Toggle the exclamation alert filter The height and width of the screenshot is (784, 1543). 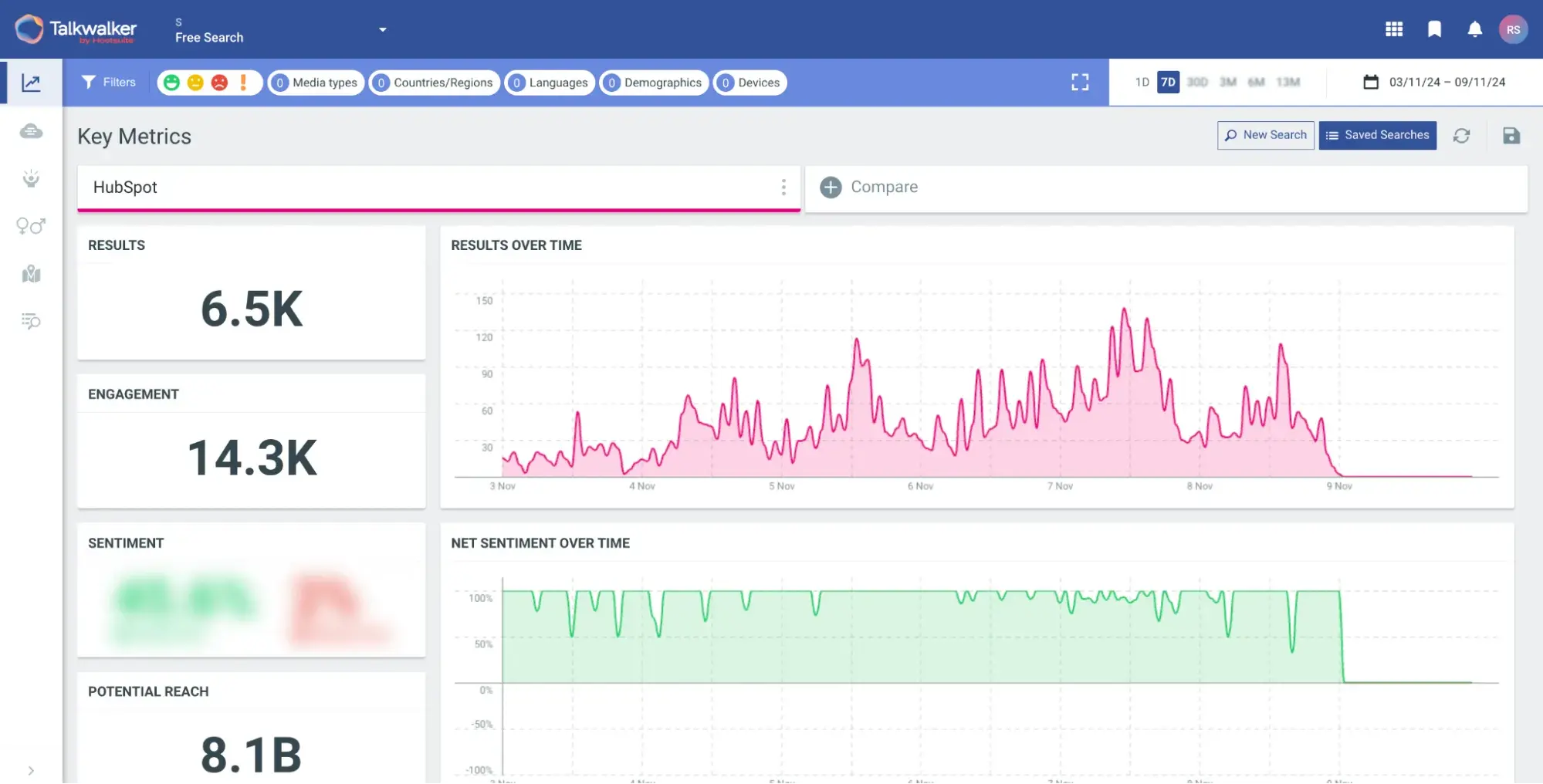[243, 83]
